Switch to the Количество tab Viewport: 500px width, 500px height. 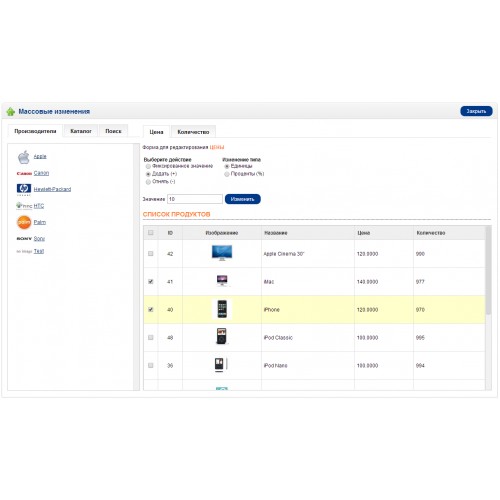tap(193, 132)
